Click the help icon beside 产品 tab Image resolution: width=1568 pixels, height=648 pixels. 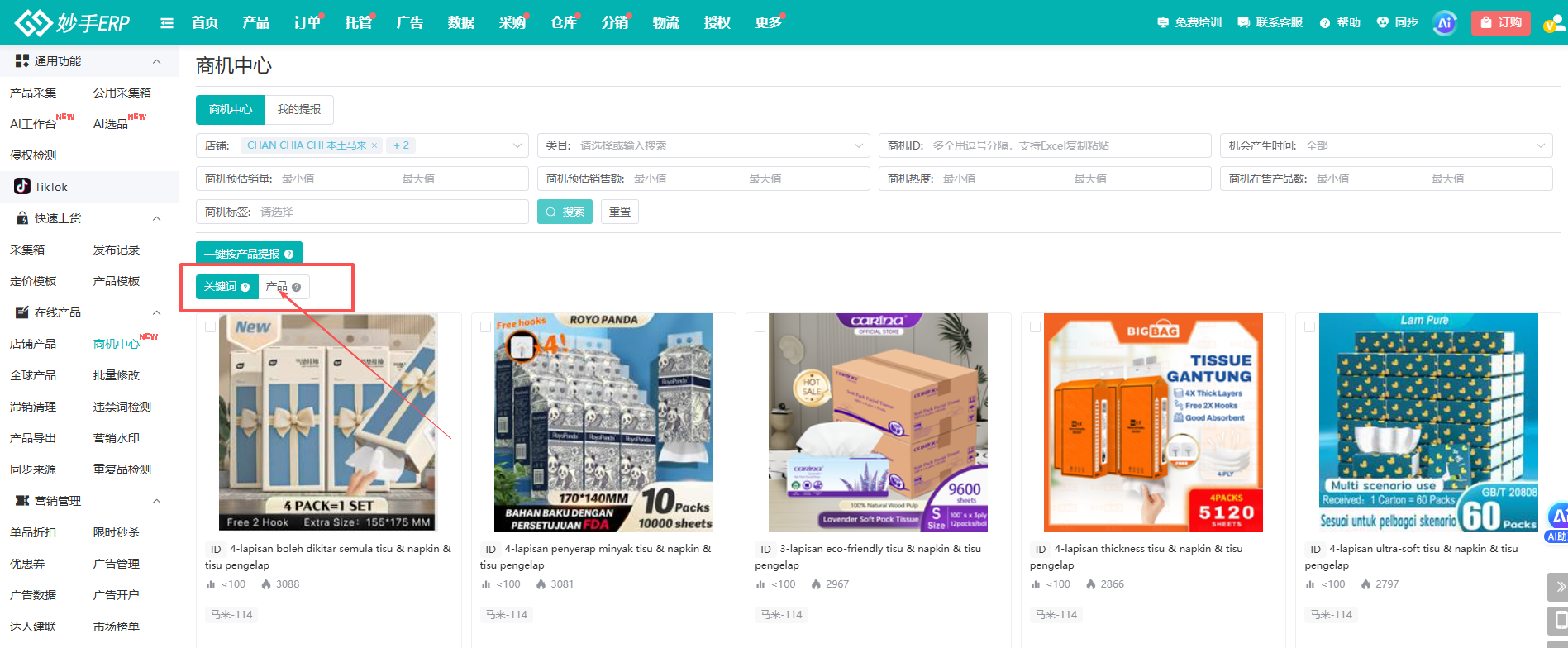click(x=297, y=287)
